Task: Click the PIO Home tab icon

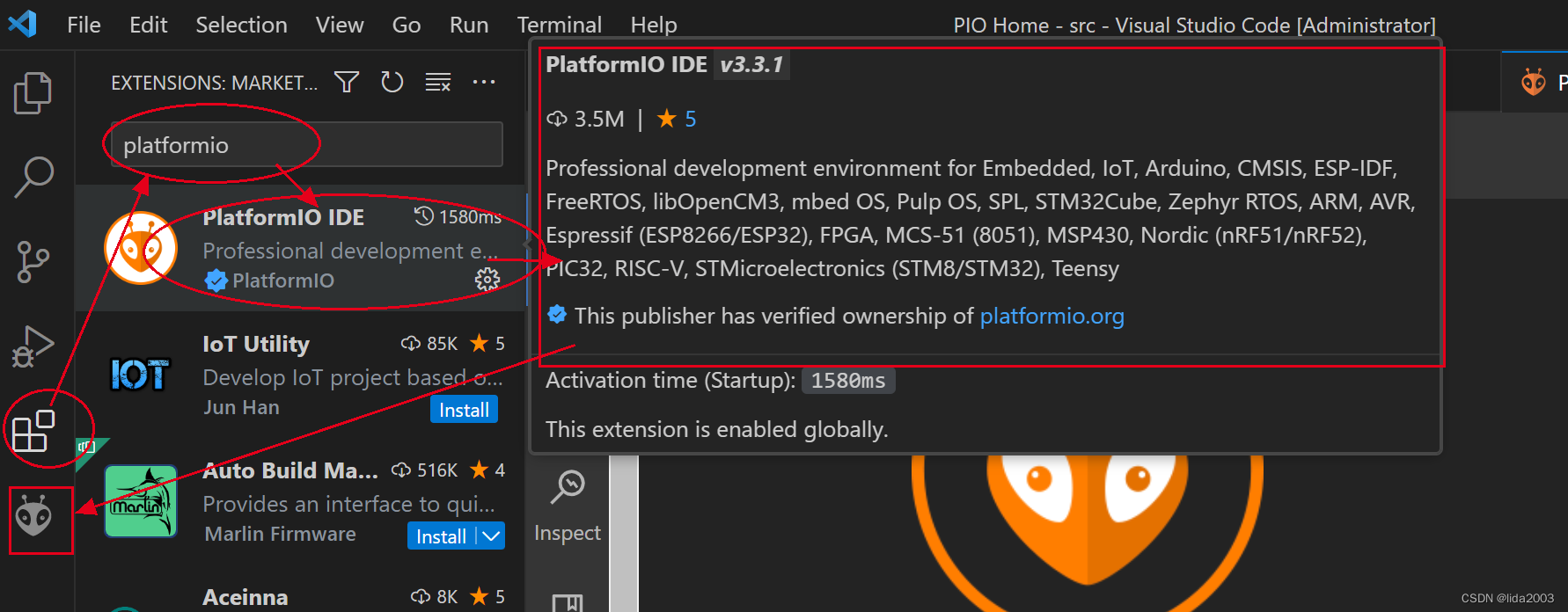Action: point(1534,82)
